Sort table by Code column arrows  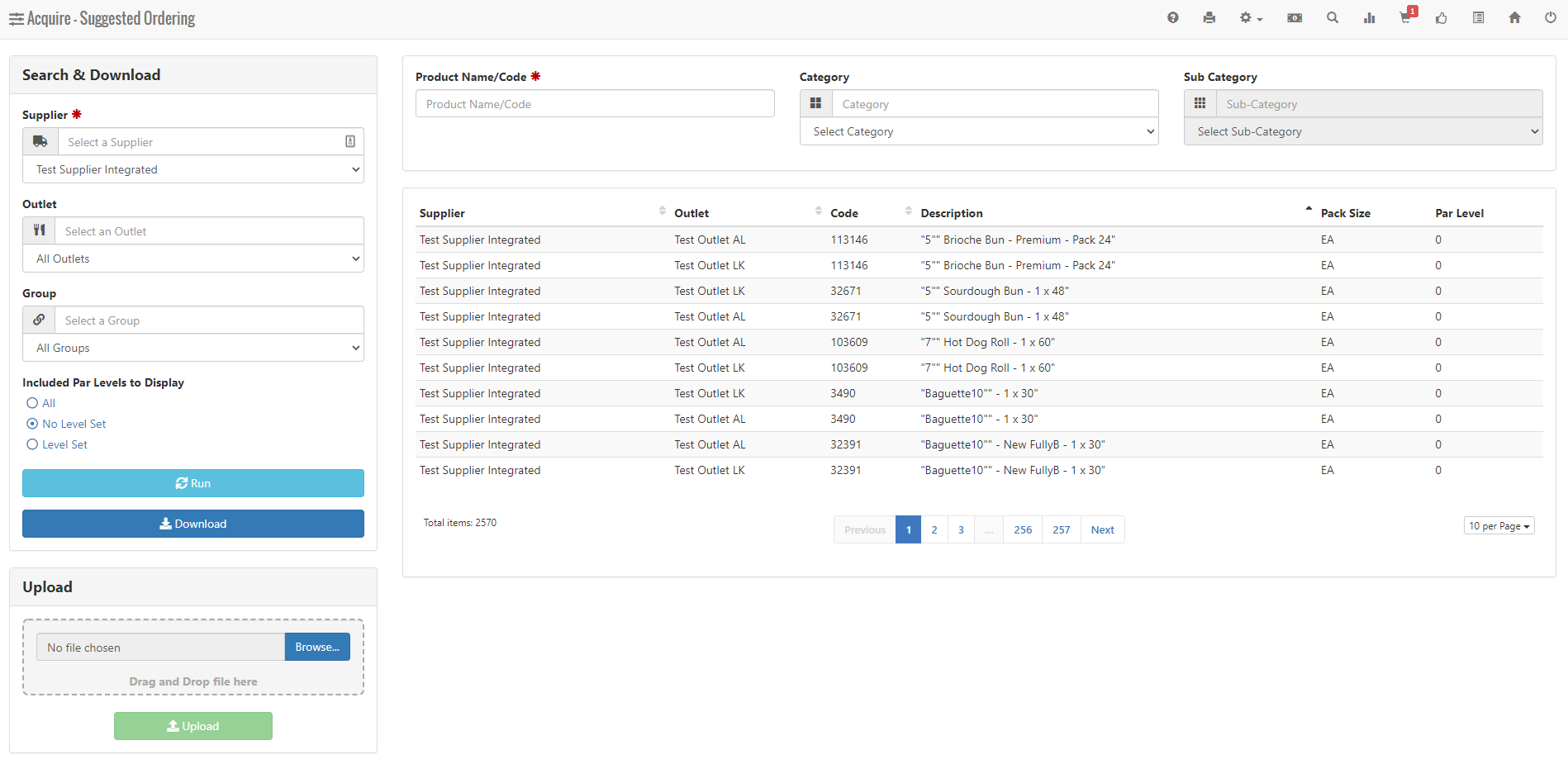[x=908, y=211]
